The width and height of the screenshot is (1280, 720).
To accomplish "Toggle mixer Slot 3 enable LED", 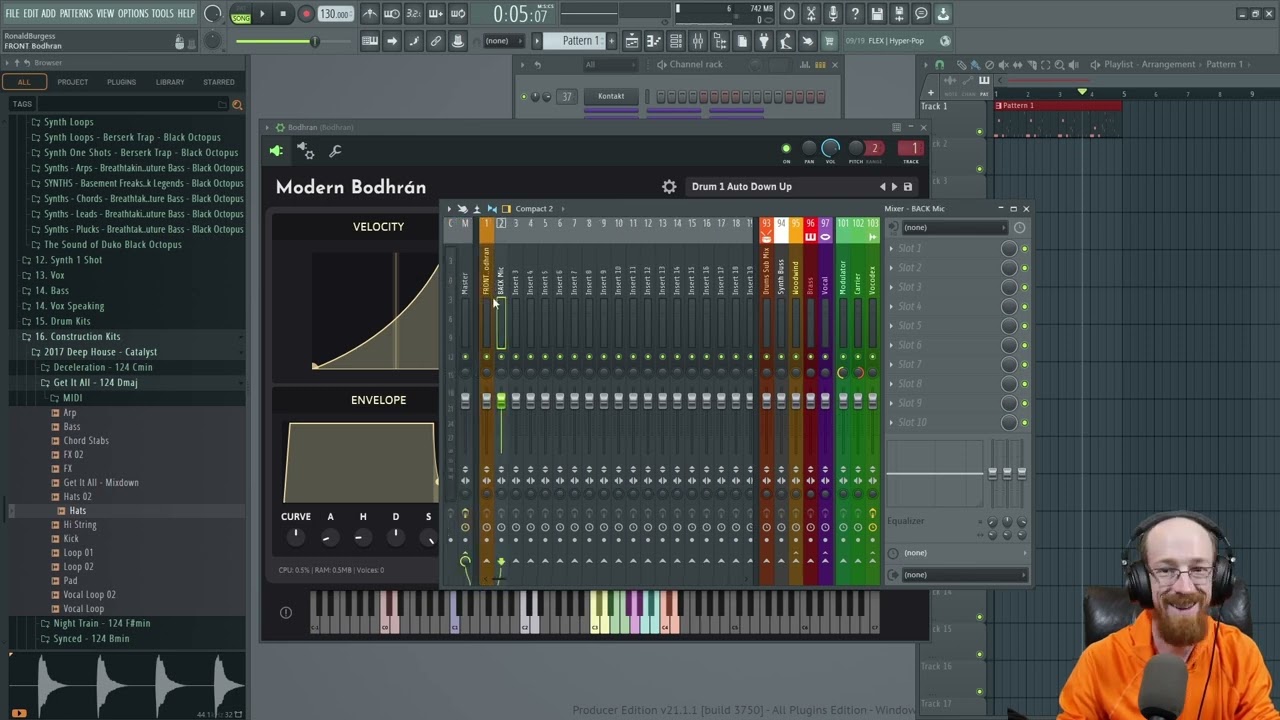I will [1024, 287].
